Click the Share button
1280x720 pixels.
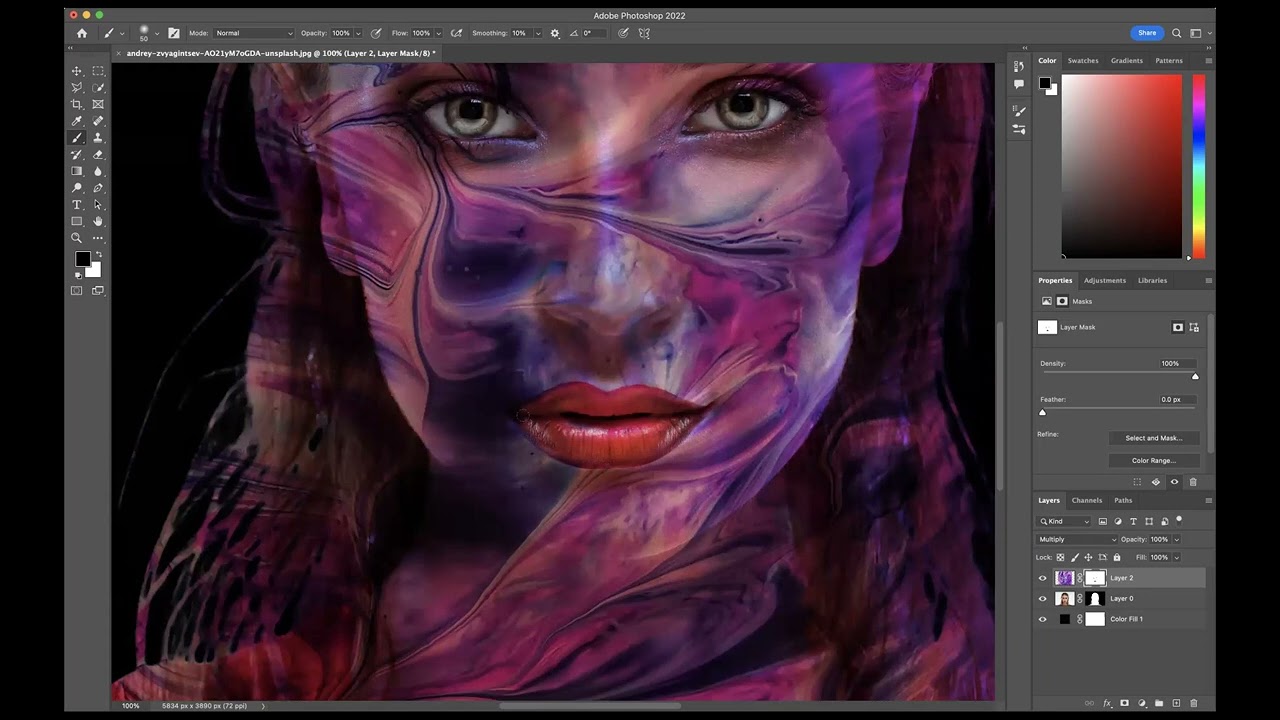(1147, 33)
